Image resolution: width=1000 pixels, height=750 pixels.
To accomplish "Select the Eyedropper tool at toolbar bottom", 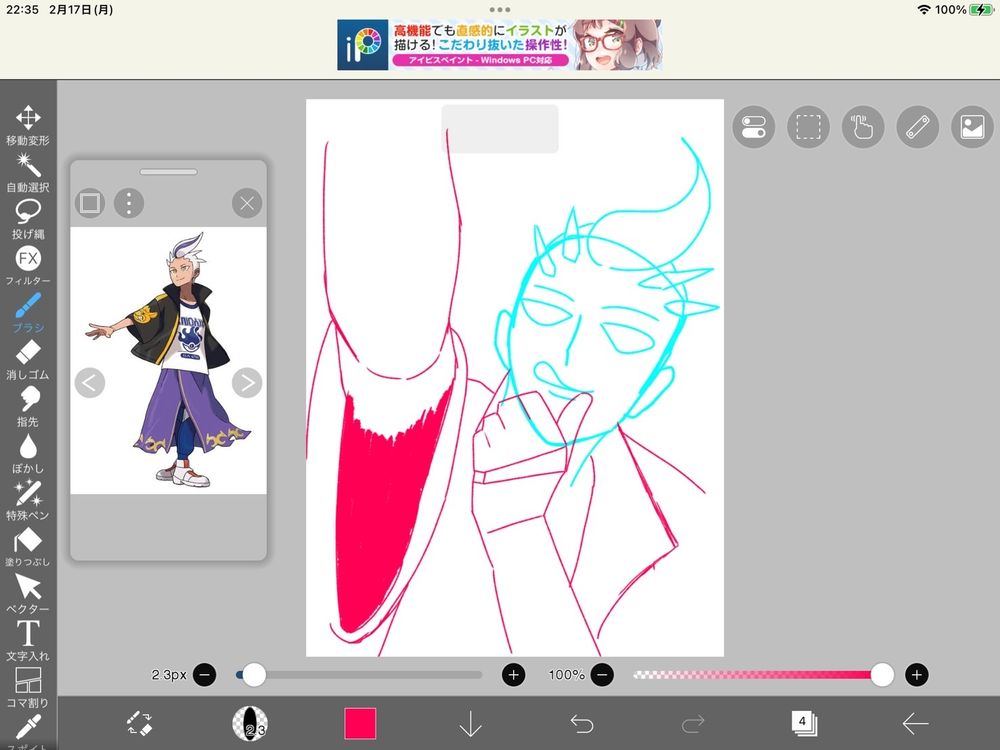I will (28, 731).
